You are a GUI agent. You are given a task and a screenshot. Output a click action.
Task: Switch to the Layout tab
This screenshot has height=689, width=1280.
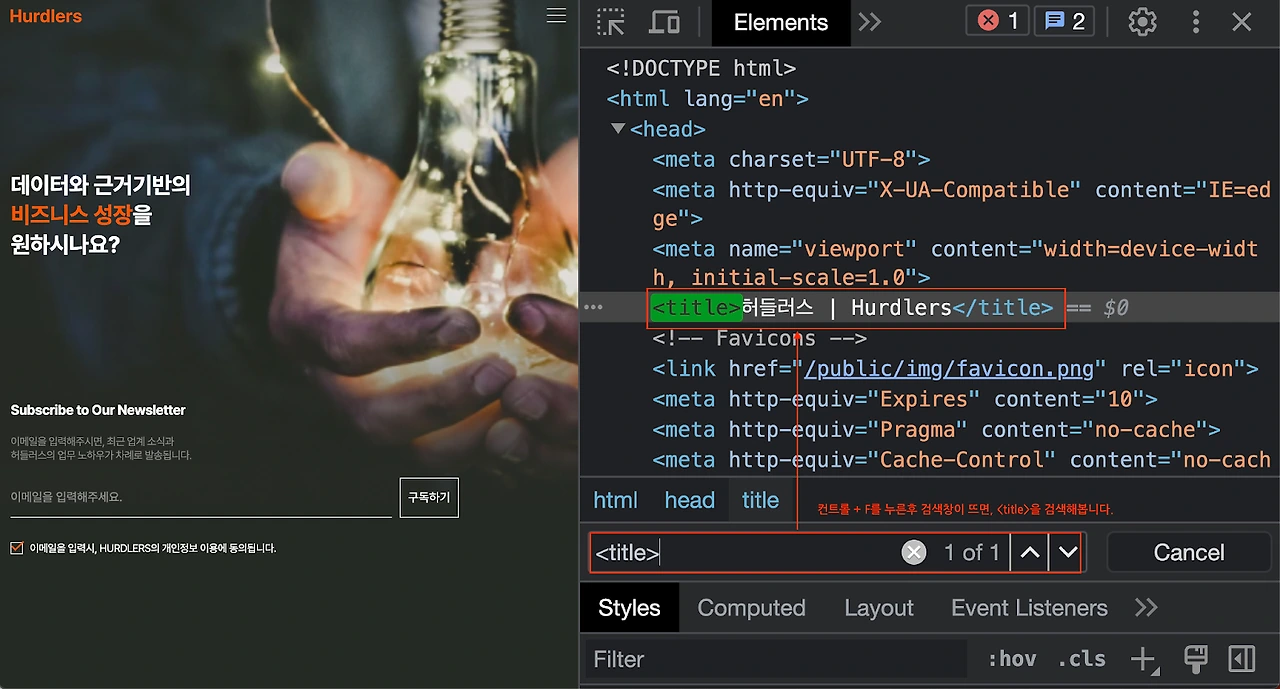point(879,608)
